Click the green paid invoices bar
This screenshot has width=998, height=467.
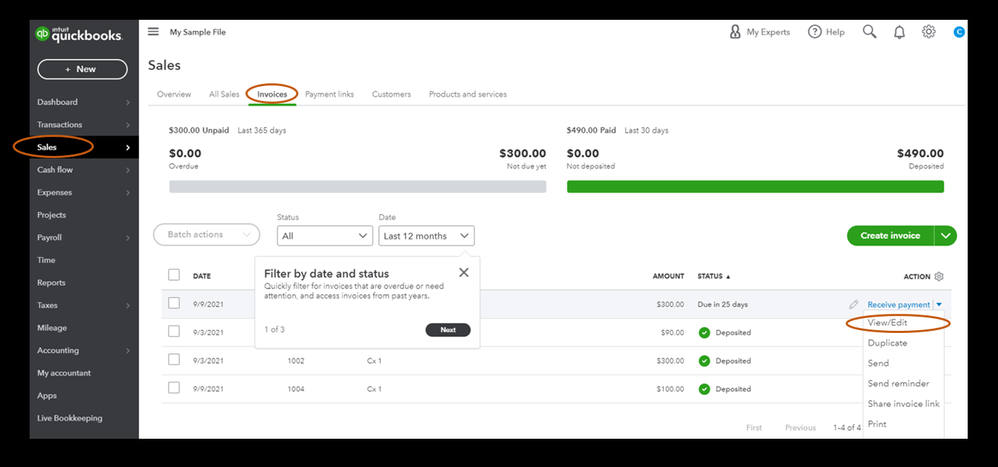tap(756, 186)
